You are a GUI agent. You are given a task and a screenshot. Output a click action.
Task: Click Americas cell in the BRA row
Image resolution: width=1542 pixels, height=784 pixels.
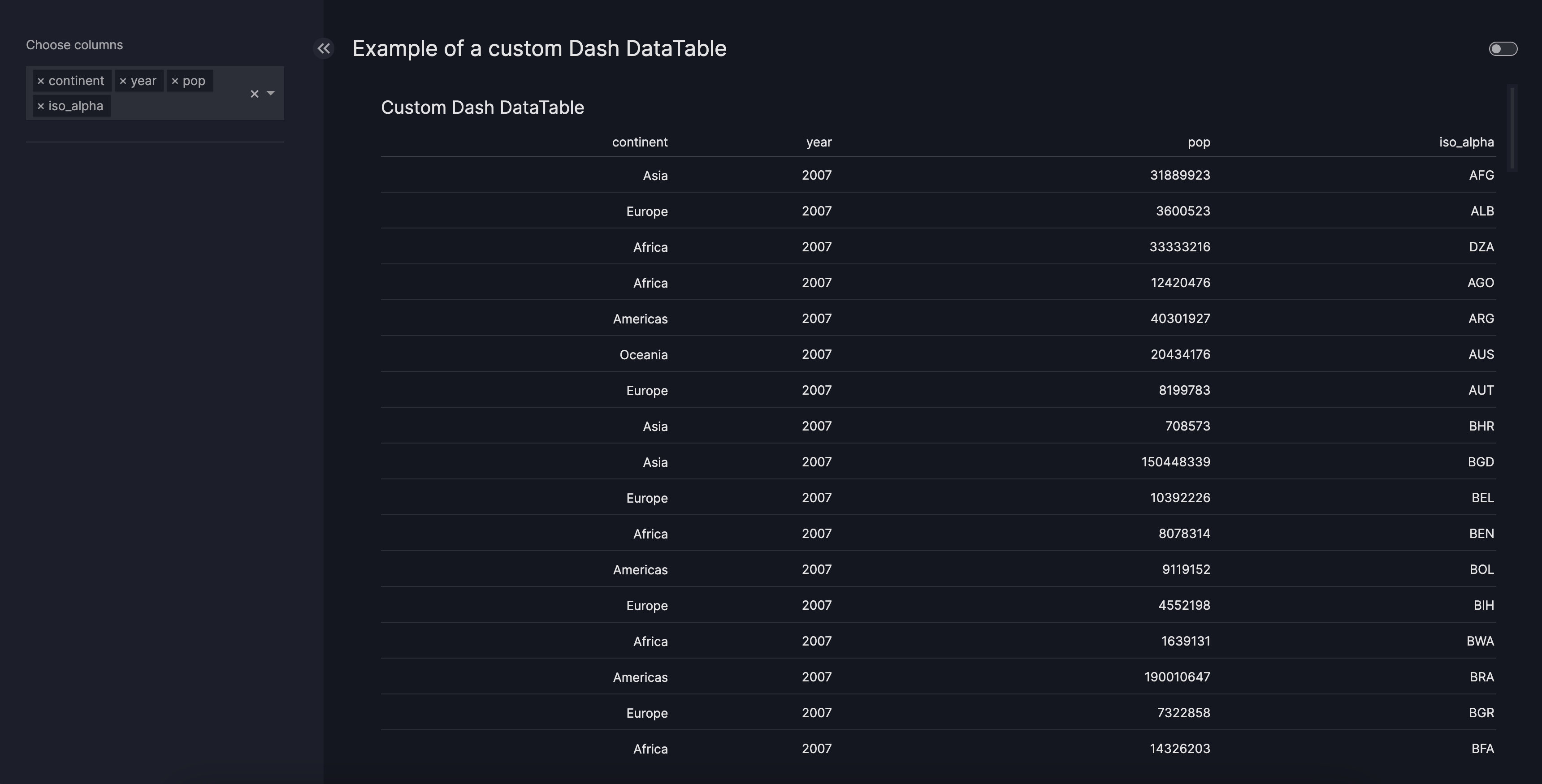(640, 677)
